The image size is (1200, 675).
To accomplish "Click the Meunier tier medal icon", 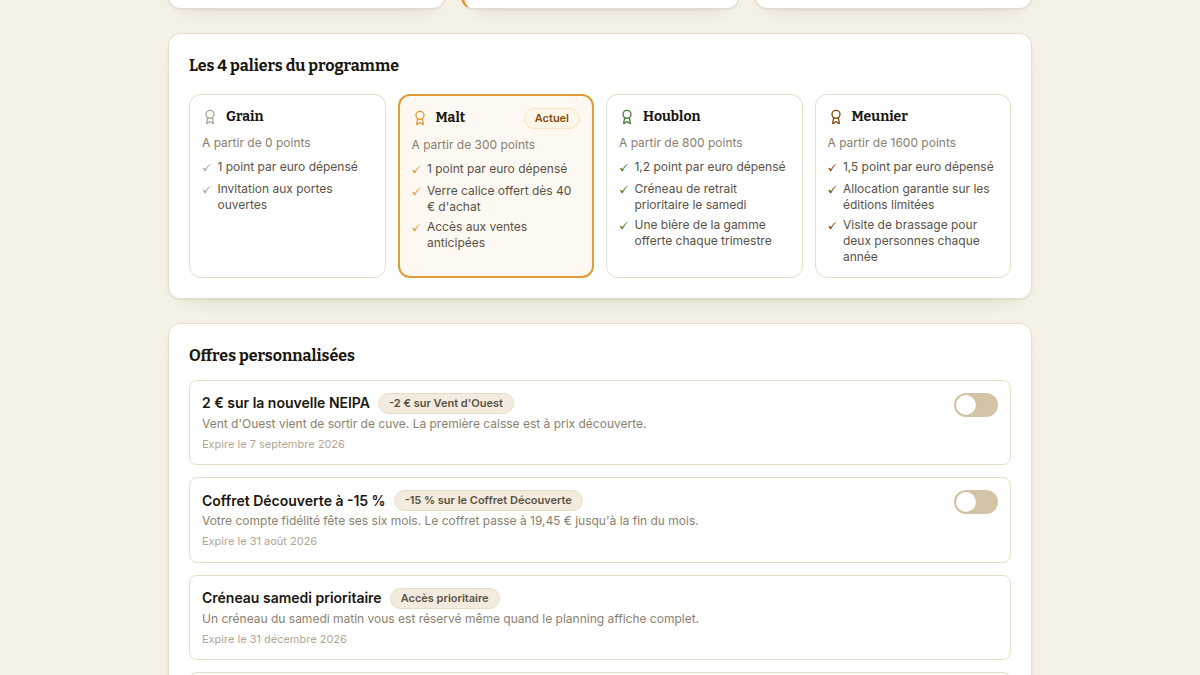I will click(x=836, y=117).
